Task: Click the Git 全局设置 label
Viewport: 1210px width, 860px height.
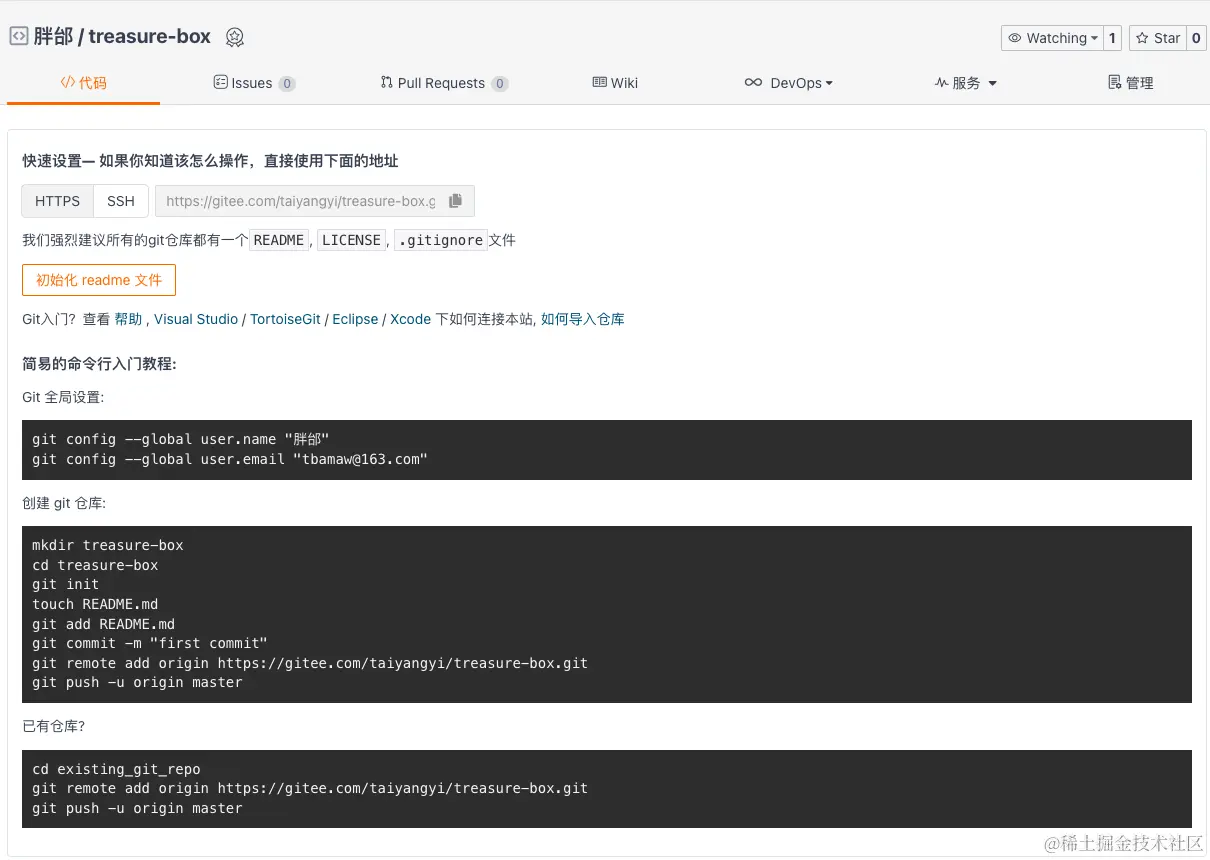Action: 63,397
